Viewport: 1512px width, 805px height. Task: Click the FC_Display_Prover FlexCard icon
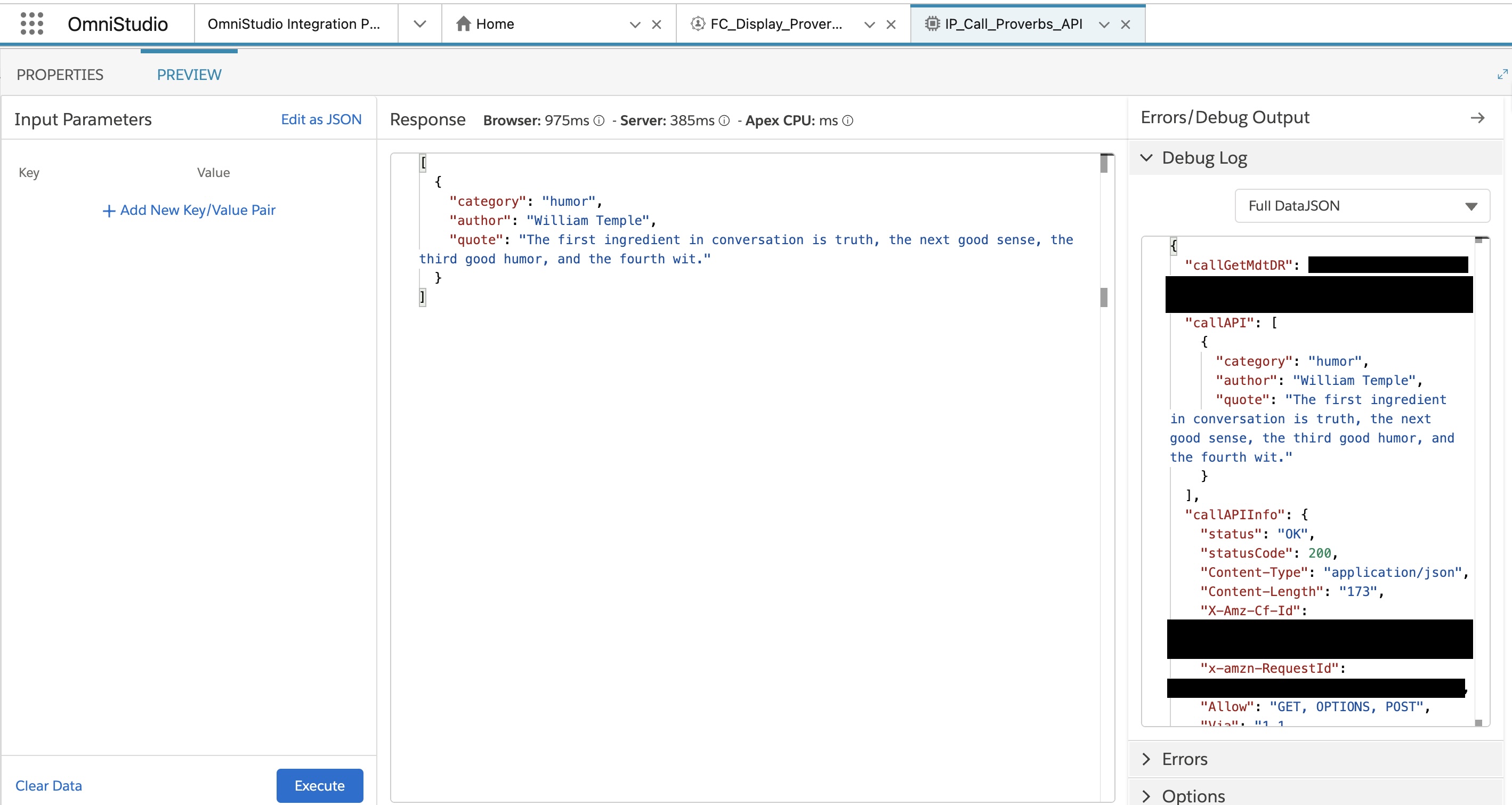tap(697, 23)
